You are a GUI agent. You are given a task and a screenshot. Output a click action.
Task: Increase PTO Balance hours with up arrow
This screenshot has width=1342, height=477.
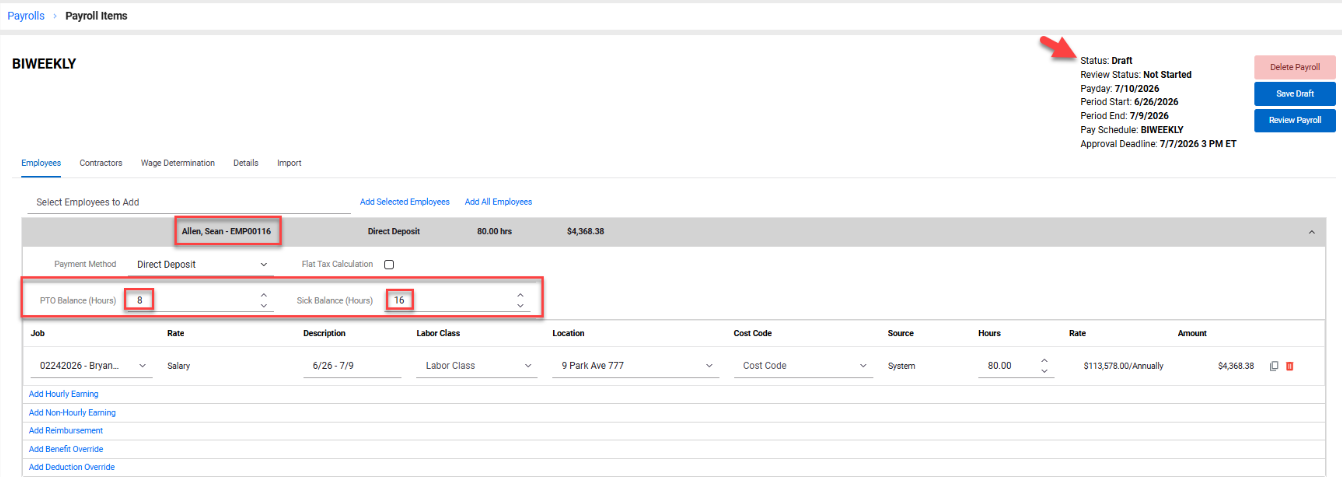click(x=263, y=295)
